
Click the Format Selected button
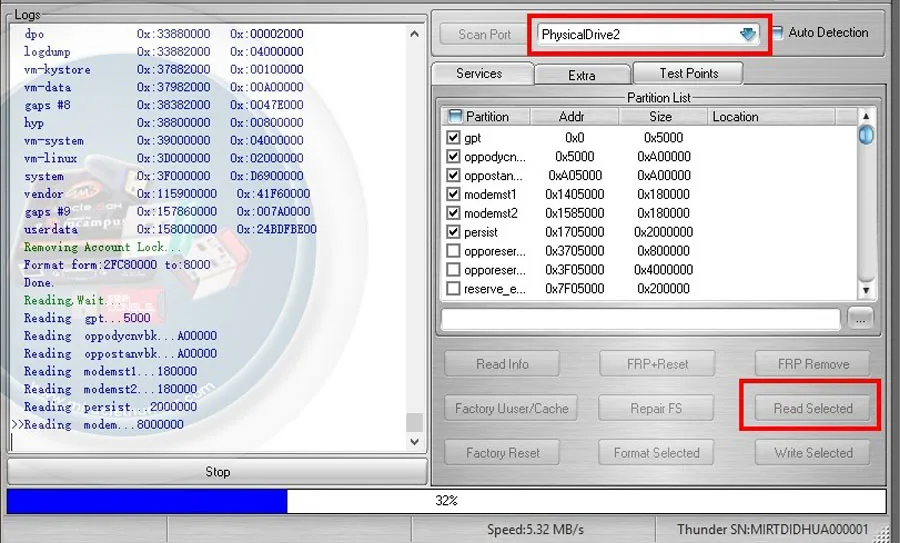(656, 453)
